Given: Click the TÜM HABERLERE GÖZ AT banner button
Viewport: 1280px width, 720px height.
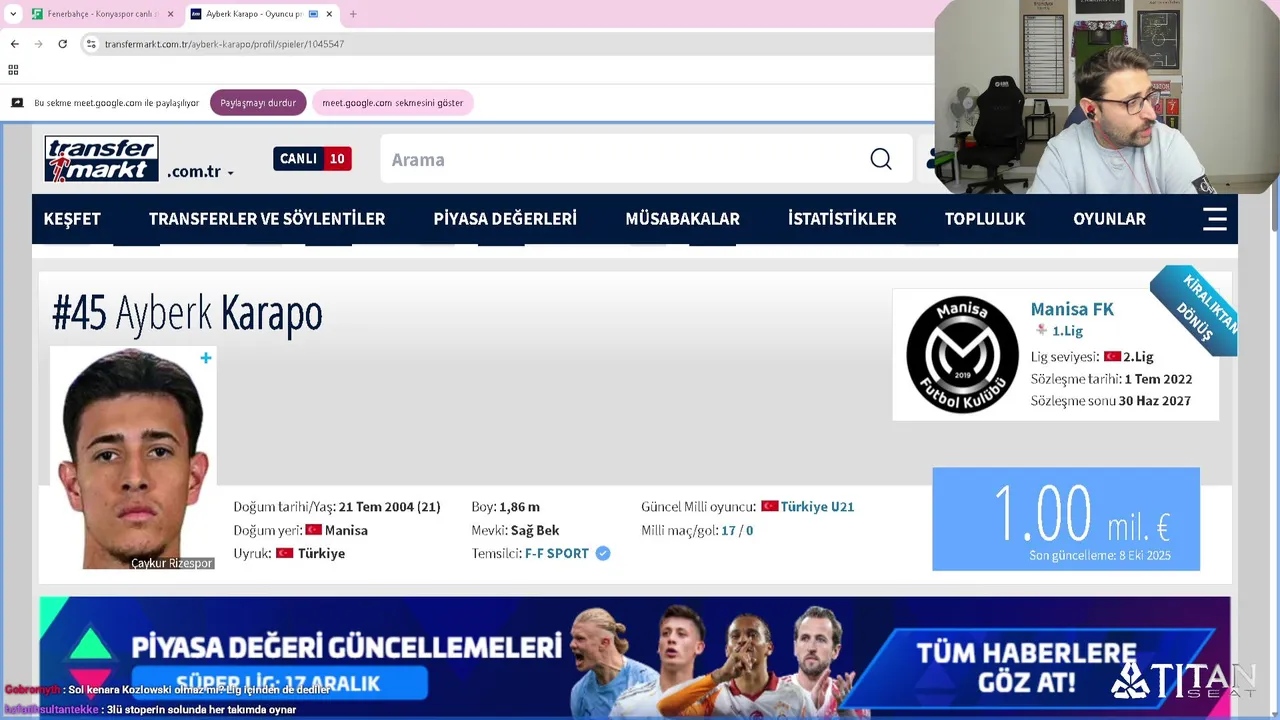Looking at the screenshot, I should click(1026, 668).
